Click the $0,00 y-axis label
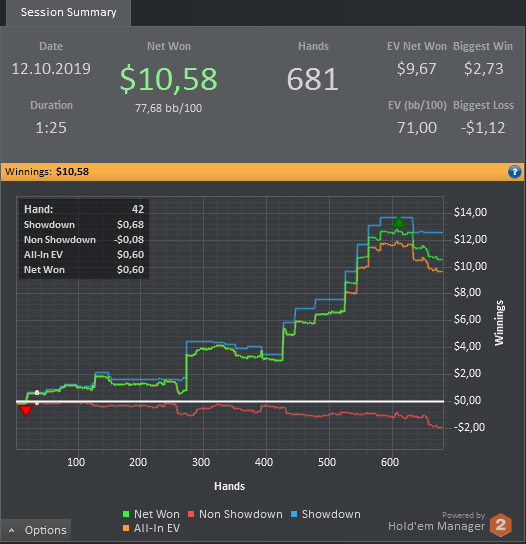The image size is (526, 544). [467, 400]
